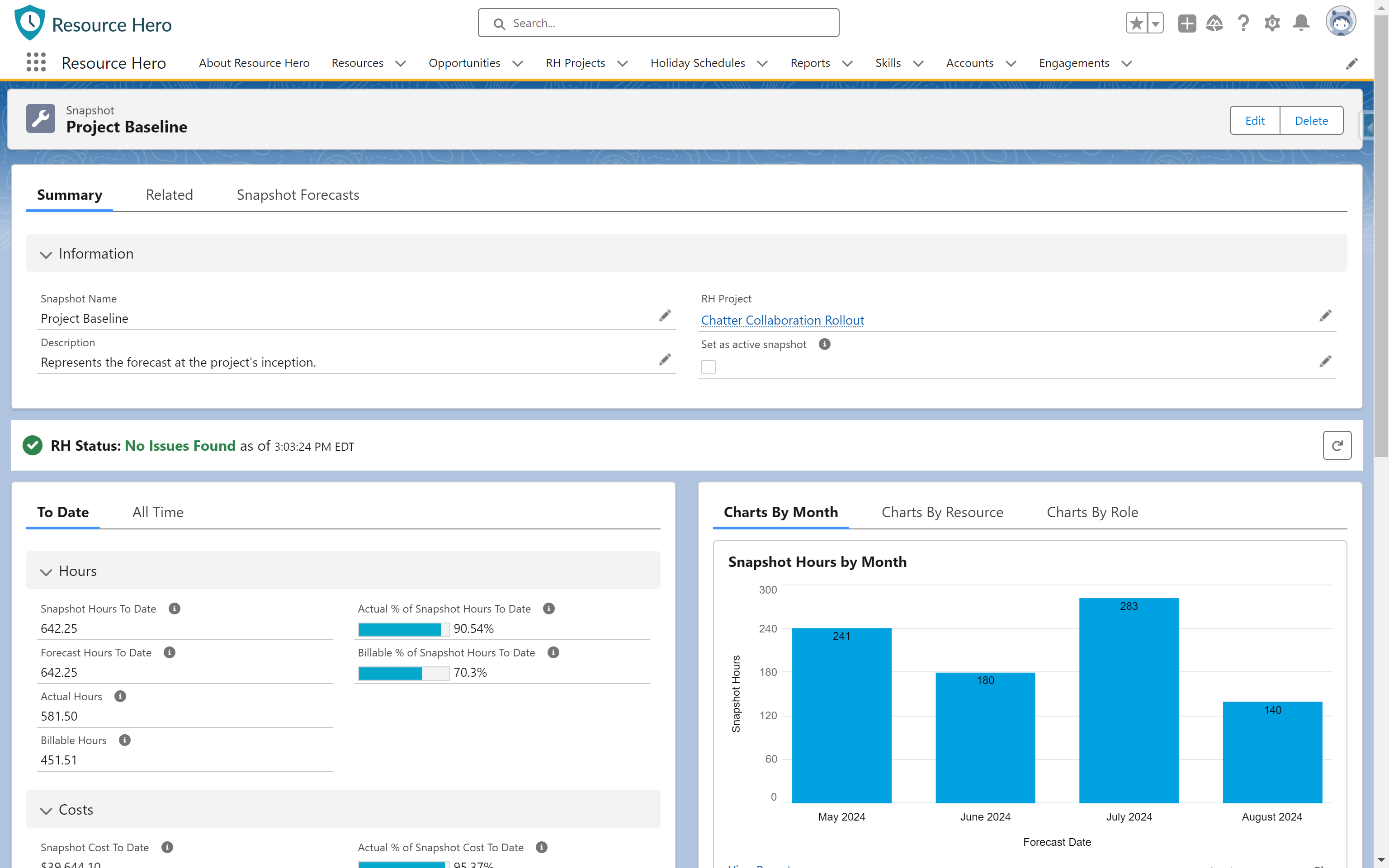Click the Delete button
Viewport: 1389px width, 868px height.
pos(1312,121)
